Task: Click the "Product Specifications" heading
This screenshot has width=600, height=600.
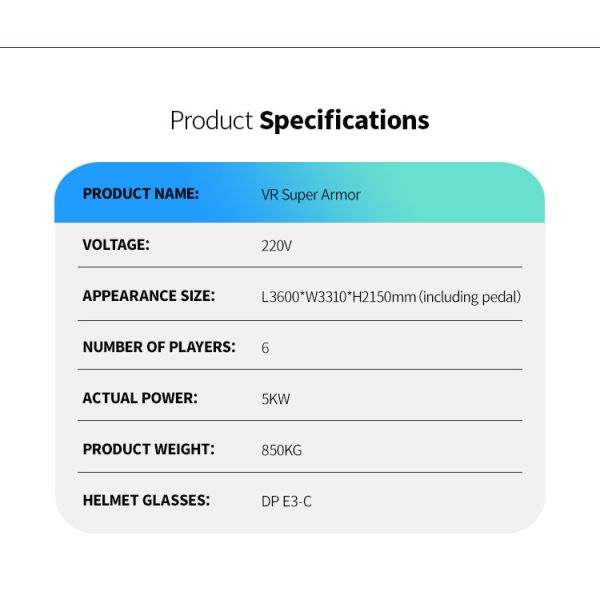Action: point(299,121)
